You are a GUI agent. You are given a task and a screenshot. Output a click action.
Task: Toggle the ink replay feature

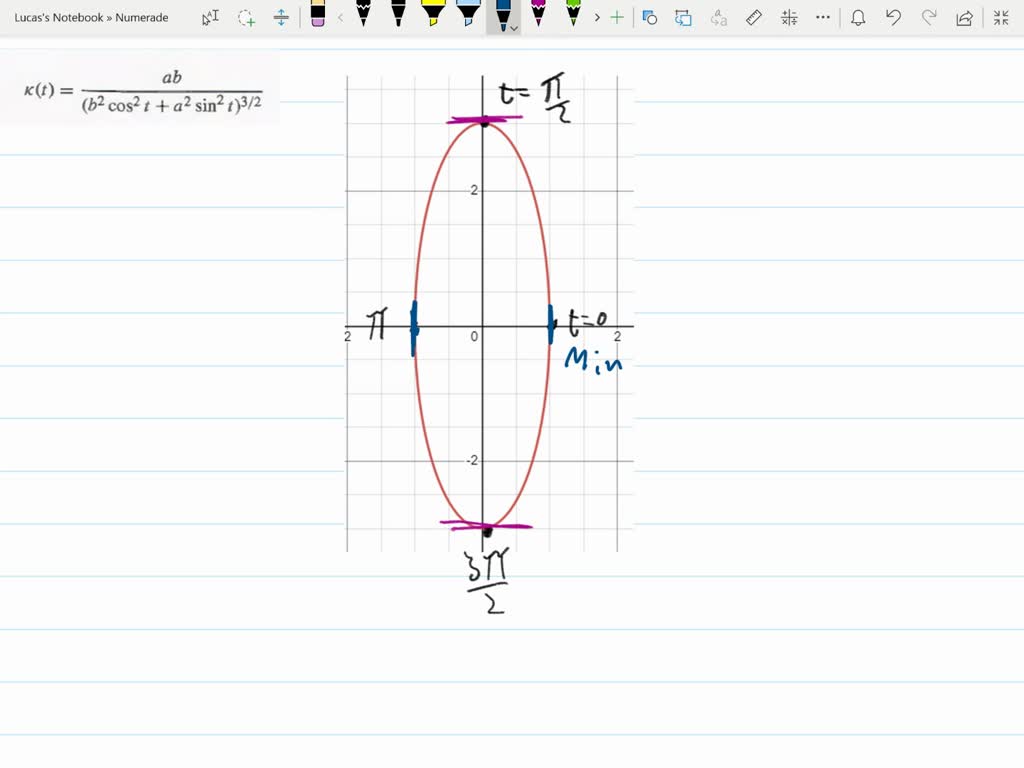pos(683,17)
